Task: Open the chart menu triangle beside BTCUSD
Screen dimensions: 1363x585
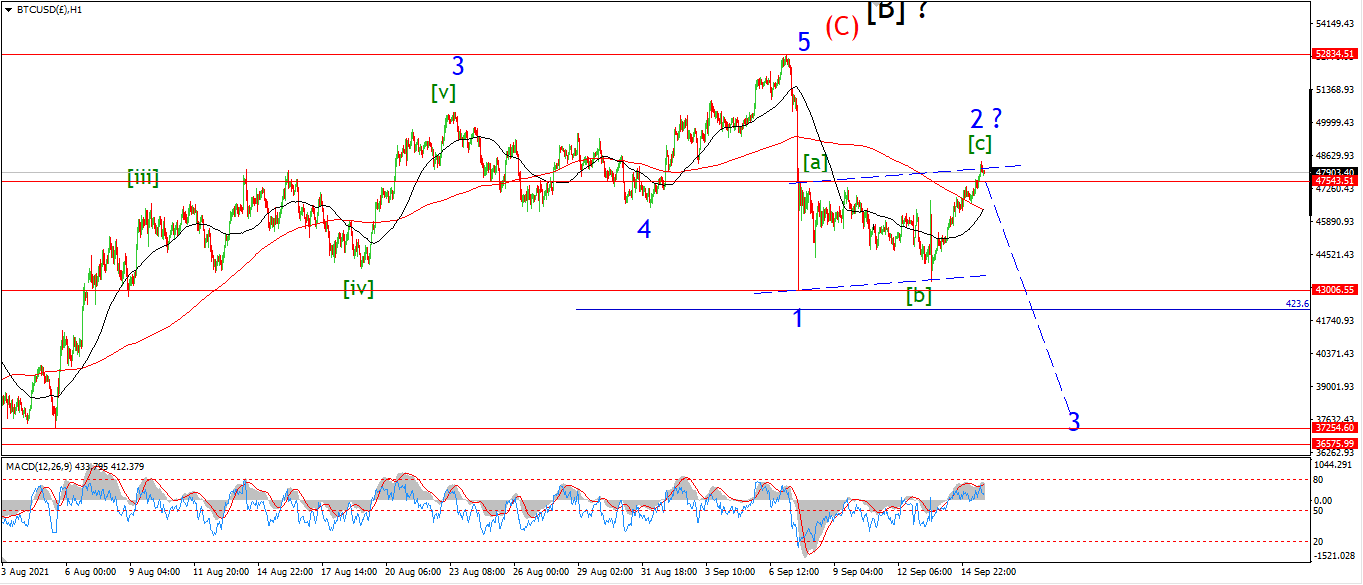Action: 7,9
